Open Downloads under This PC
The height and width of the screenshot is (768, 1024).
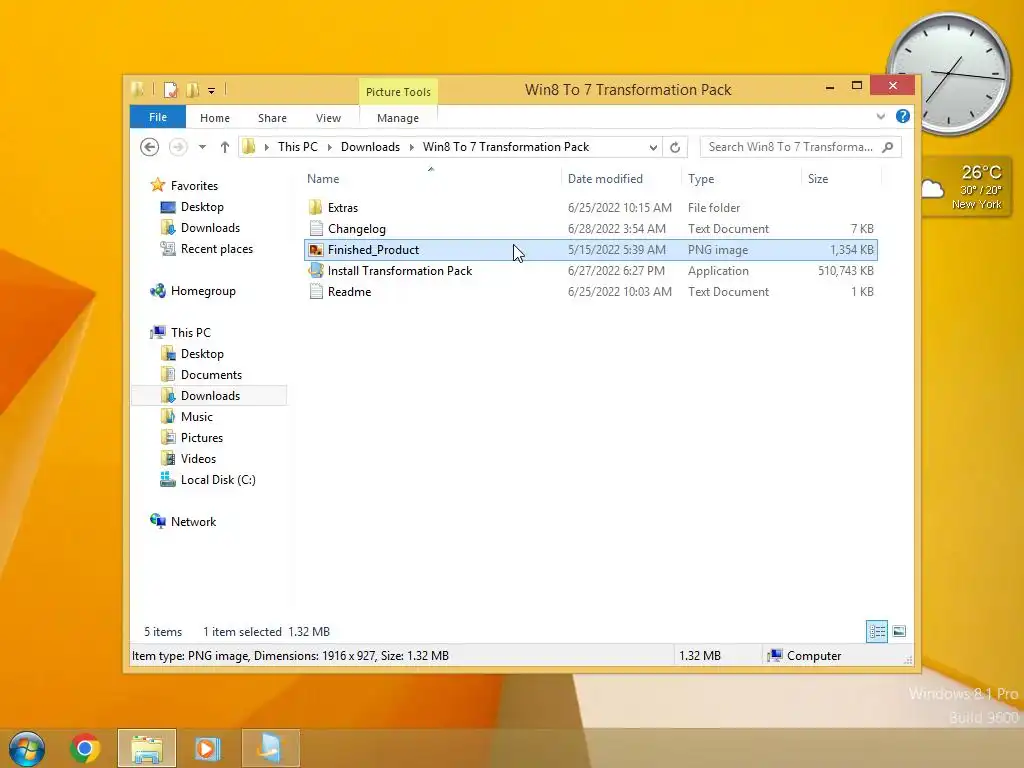point(209,396)
